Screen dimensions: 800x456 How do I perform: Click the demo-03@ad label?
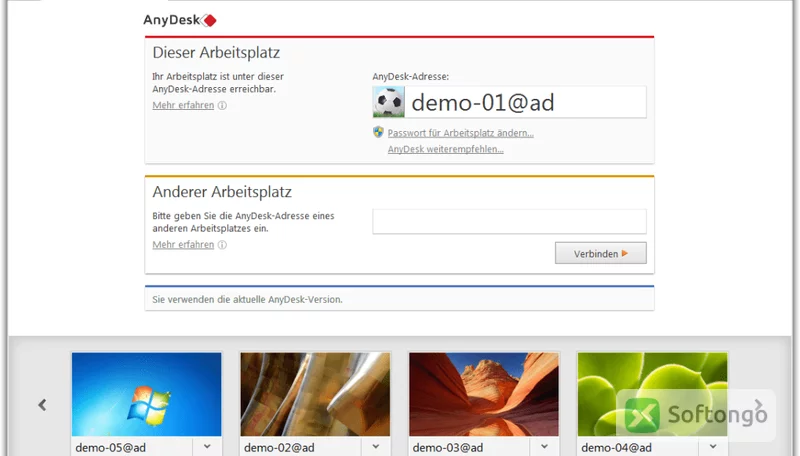coord(448,447)
